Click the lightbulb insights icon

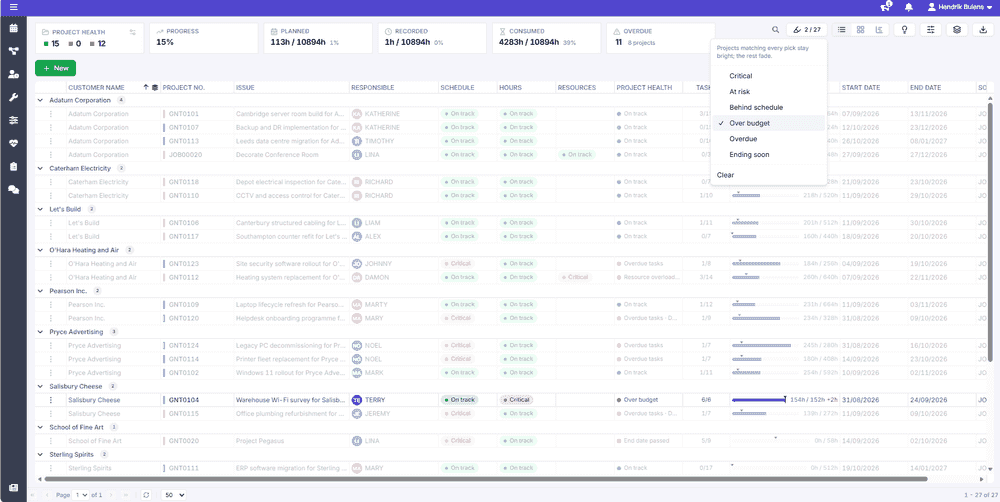pyautogui.click(x=904, y=29)
